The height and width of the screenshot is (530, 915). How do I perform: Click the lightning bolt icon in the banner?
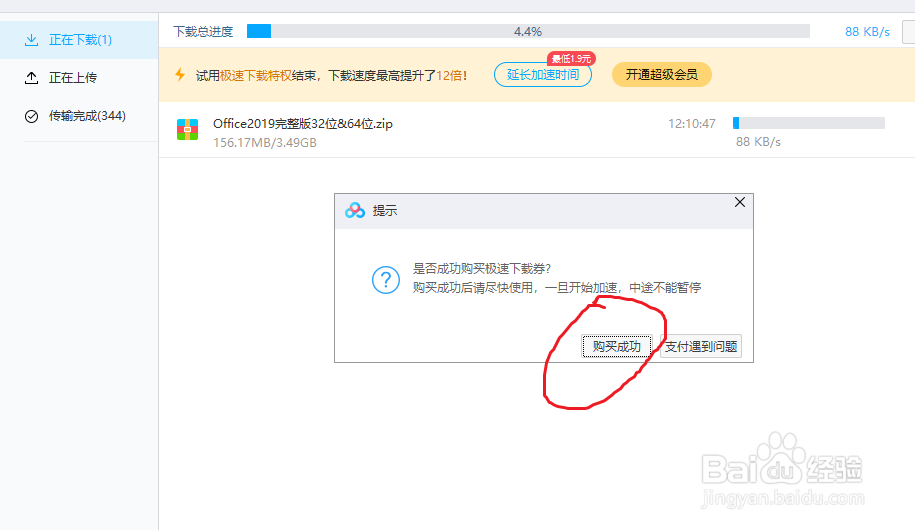(180, 75)
